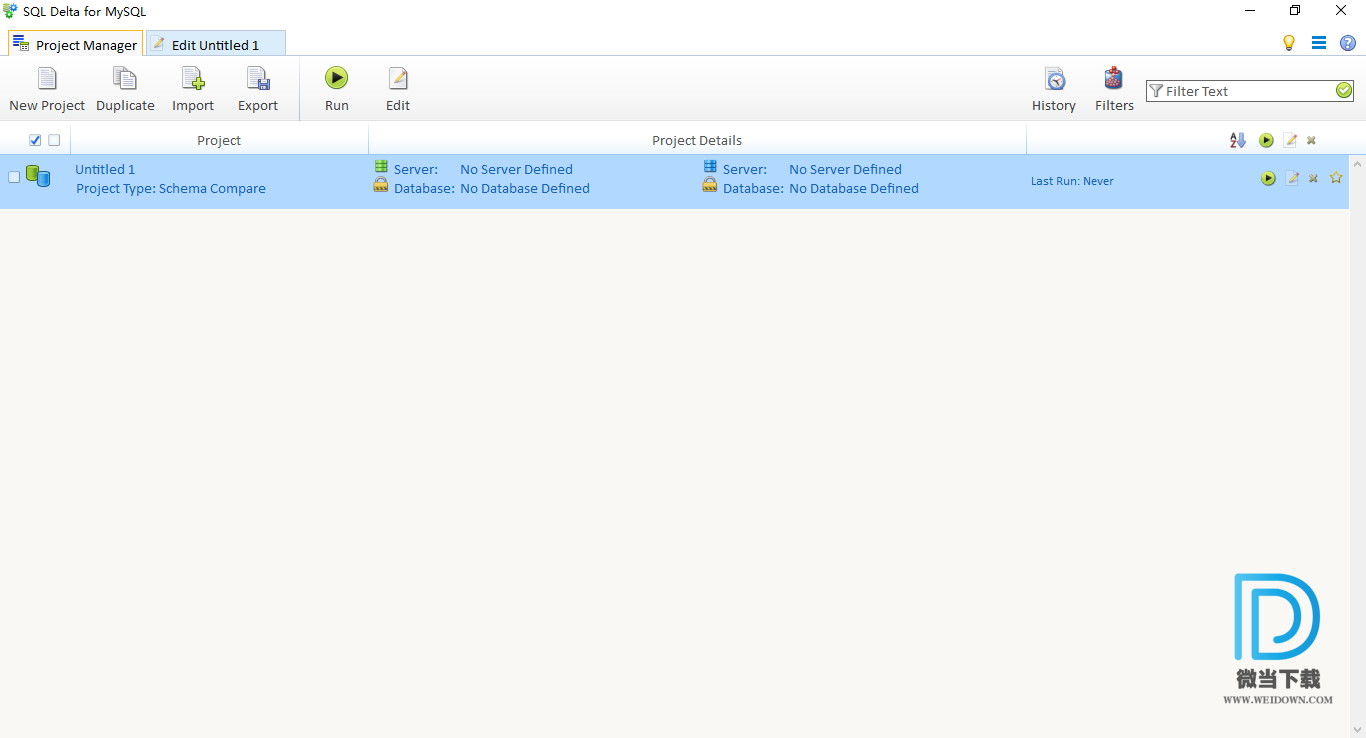Screen dimensions: 1366x738
Task: Open the hamburger menu icon
Action: coord(1319,43)
